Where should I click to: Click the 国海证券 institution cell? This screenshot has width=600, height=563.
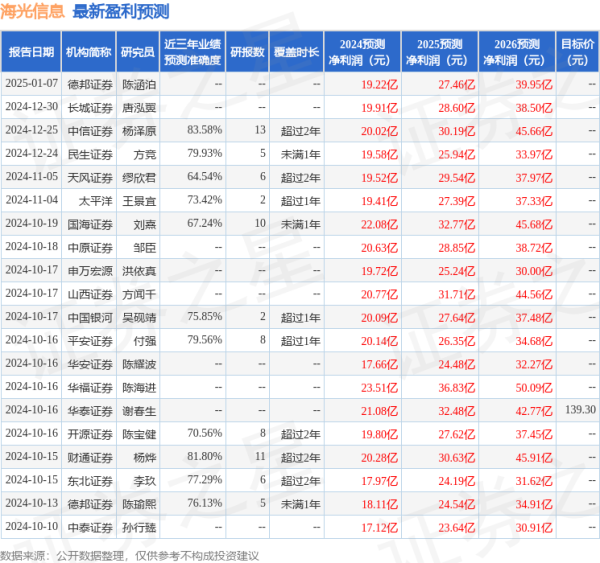tap(90, 225)
